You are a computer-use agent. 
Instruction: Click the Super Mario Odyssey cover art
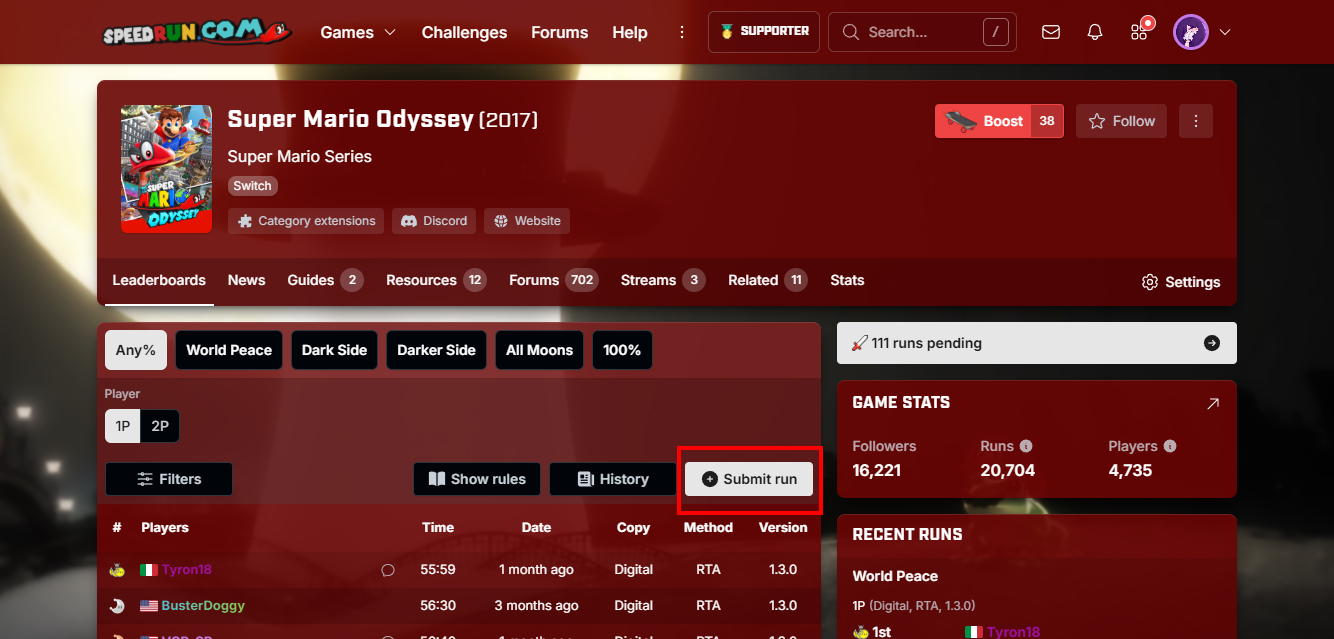pos(166,169)
